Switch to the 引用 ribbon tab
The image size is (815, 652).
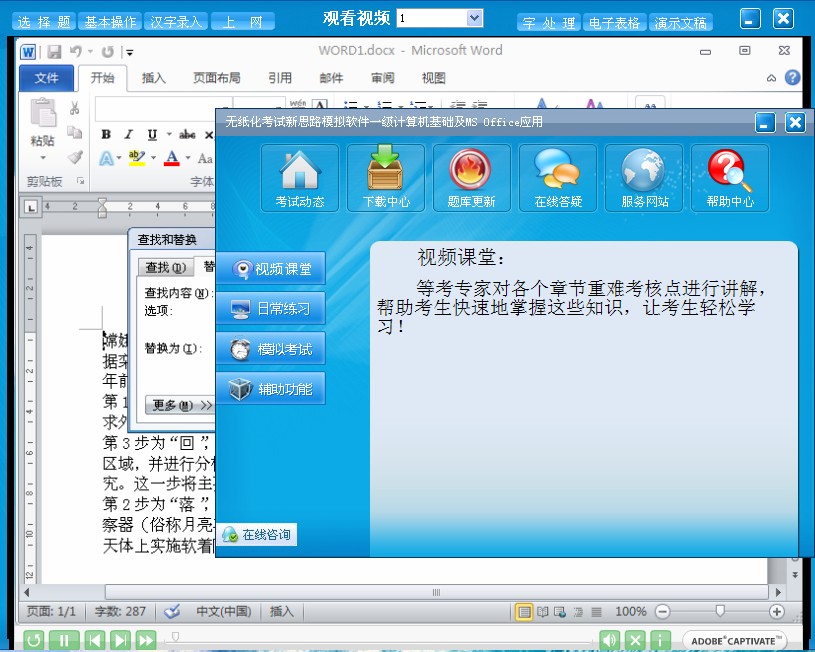point(280,78)
